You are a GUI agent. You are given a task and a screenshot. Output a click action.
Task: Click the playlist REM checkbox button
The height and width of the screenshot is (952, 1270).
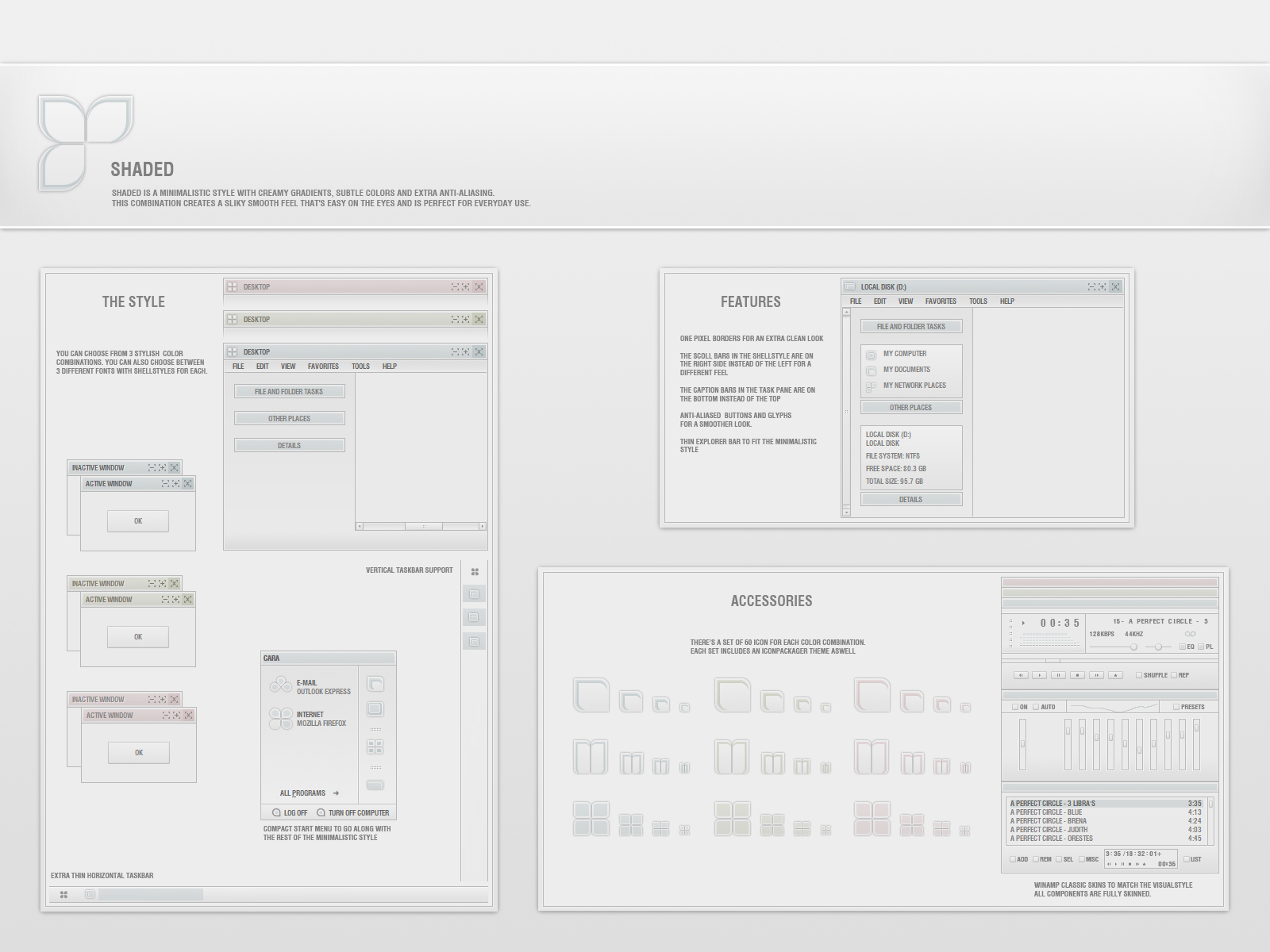tap(1036, 859)
